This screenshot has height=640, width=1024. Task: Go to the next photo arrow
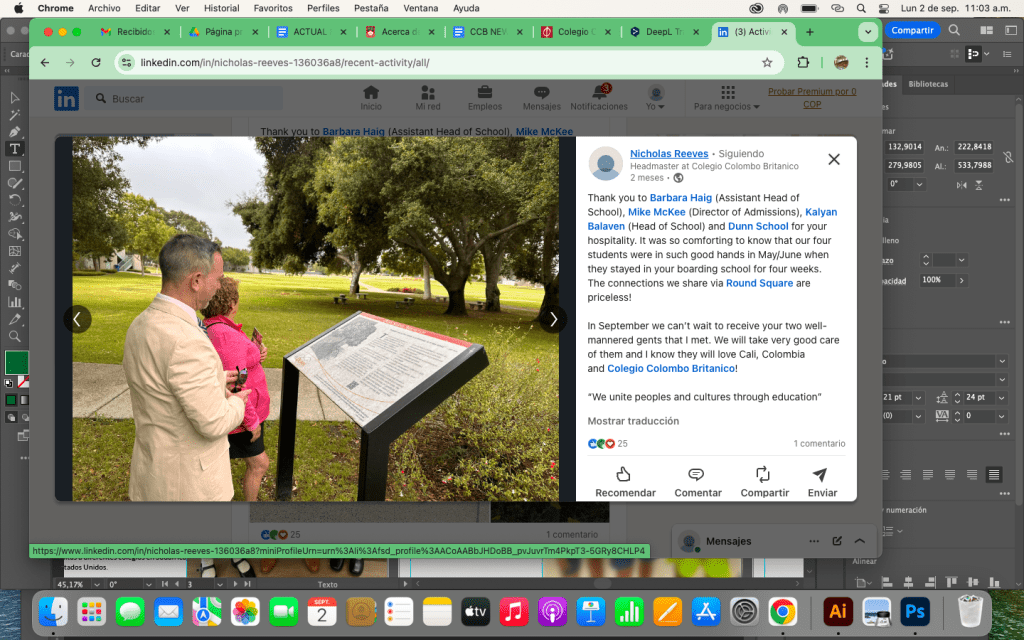[x=553, y=319]
